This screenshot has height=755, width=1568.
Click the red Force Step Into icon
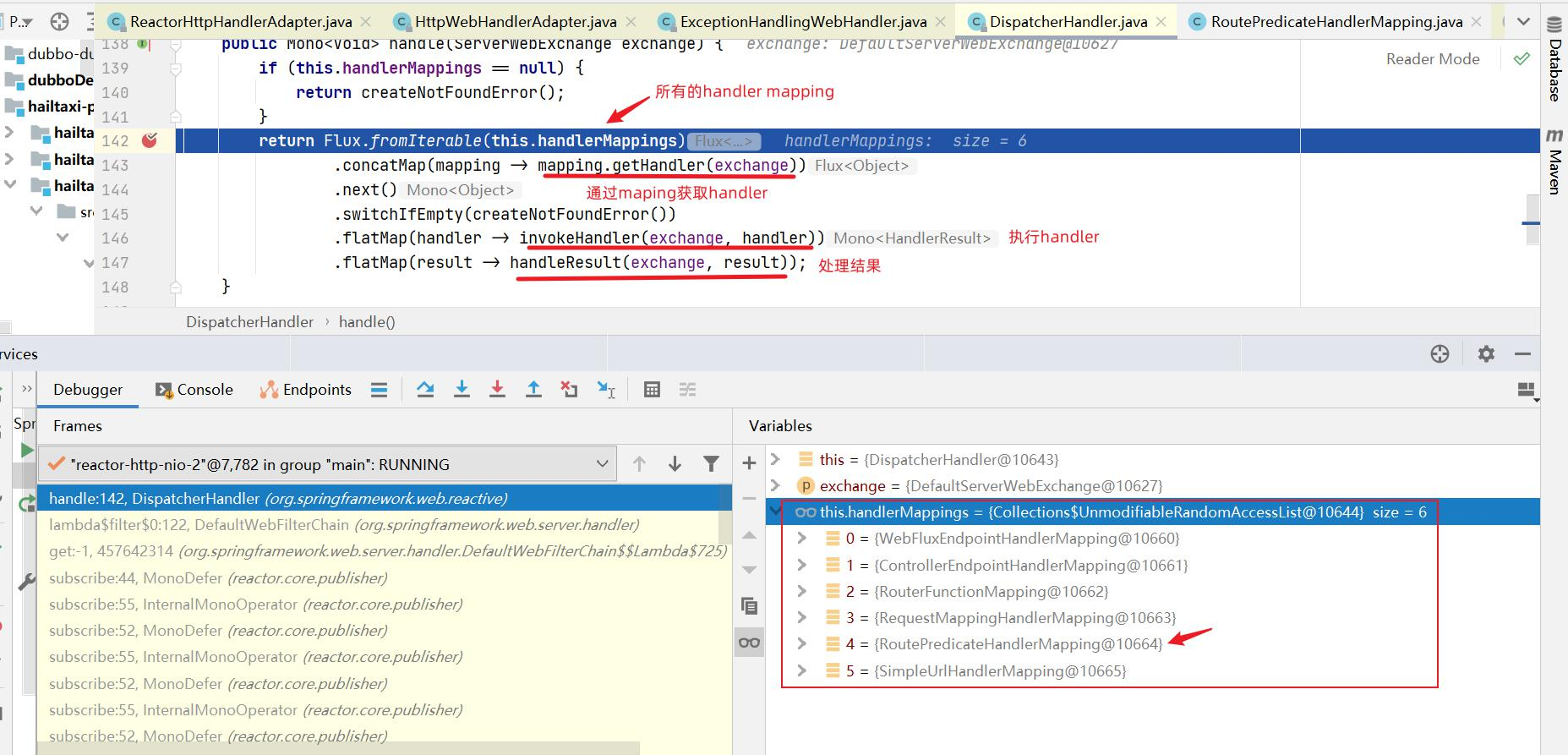click(497, 389)
